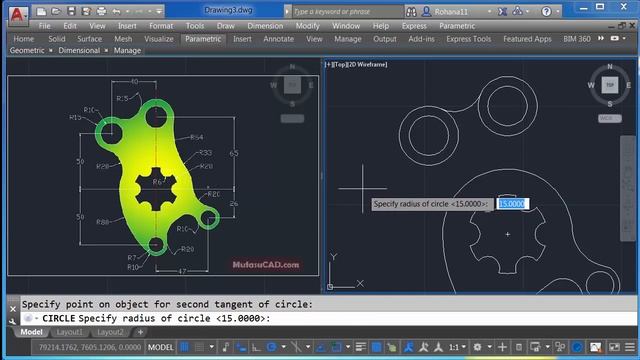
Task: Click the command line customize wrench icon
Action: (13, 321)
